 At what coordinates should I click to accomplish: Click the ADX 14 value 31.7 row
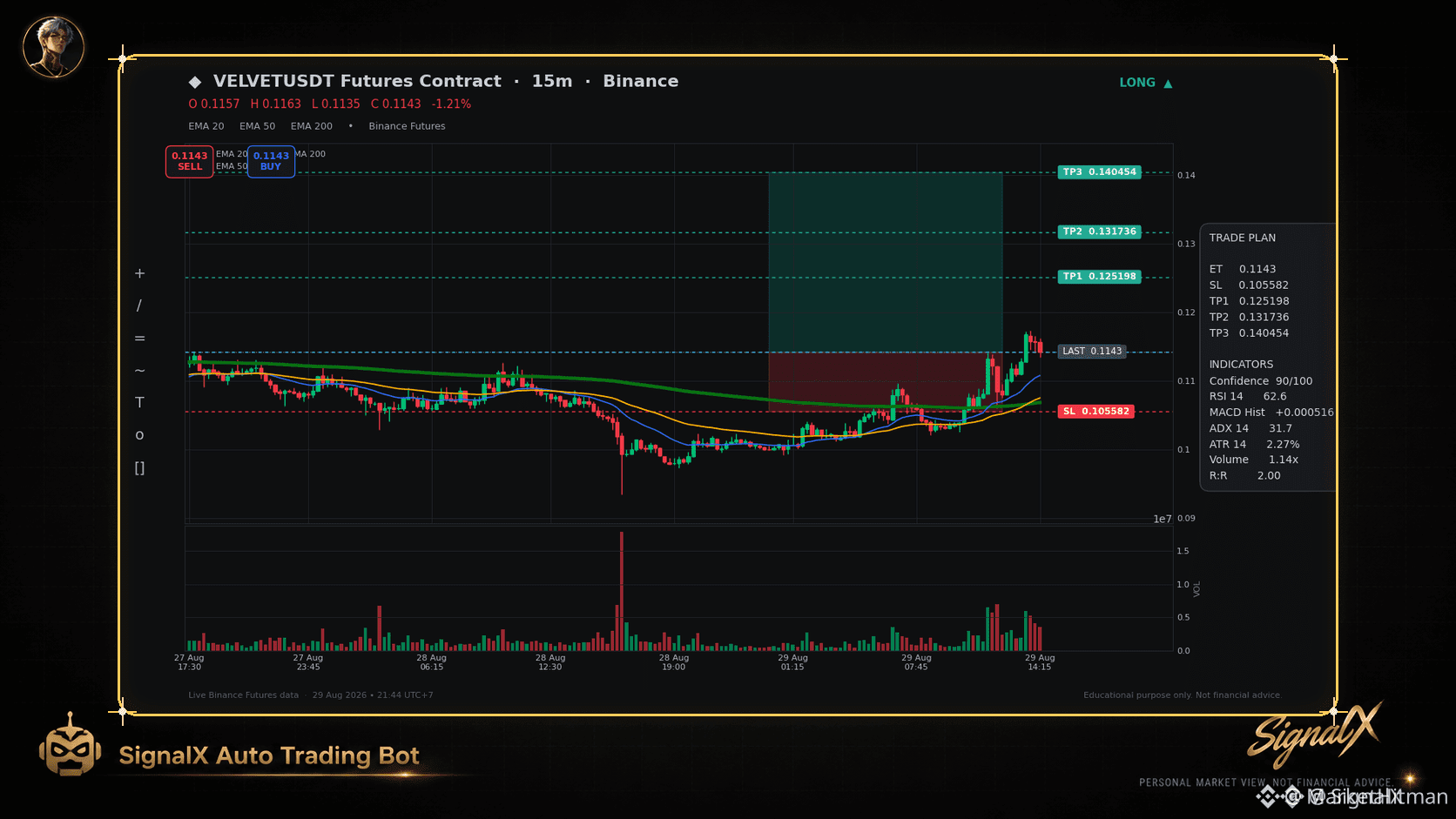pyautogui.click(x=1250, y=428)
